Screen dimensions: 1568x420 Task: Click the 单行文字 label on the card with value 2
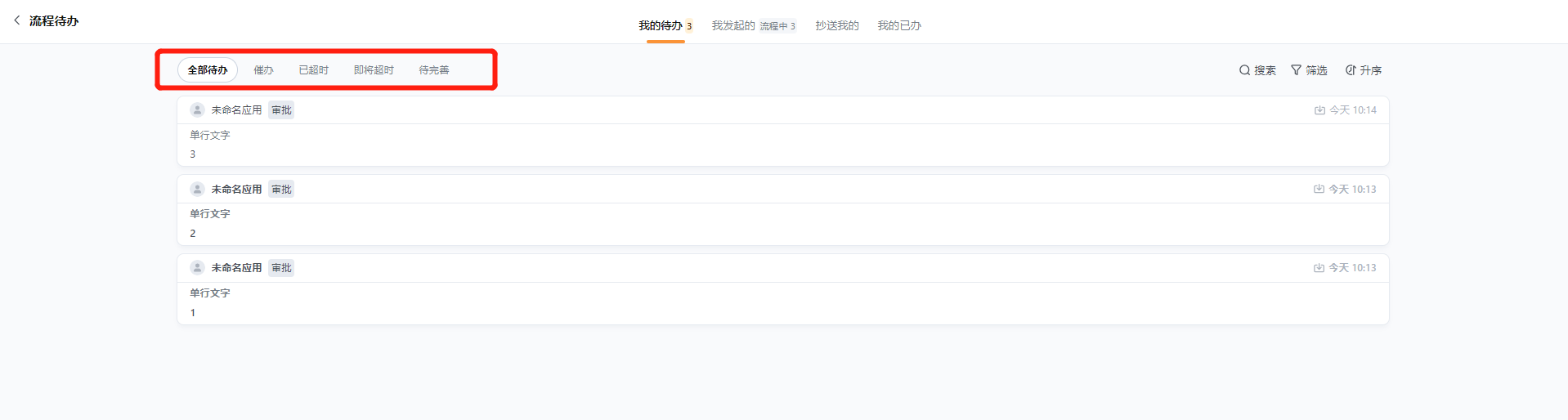pyautogui.click(x=210, y=213)
